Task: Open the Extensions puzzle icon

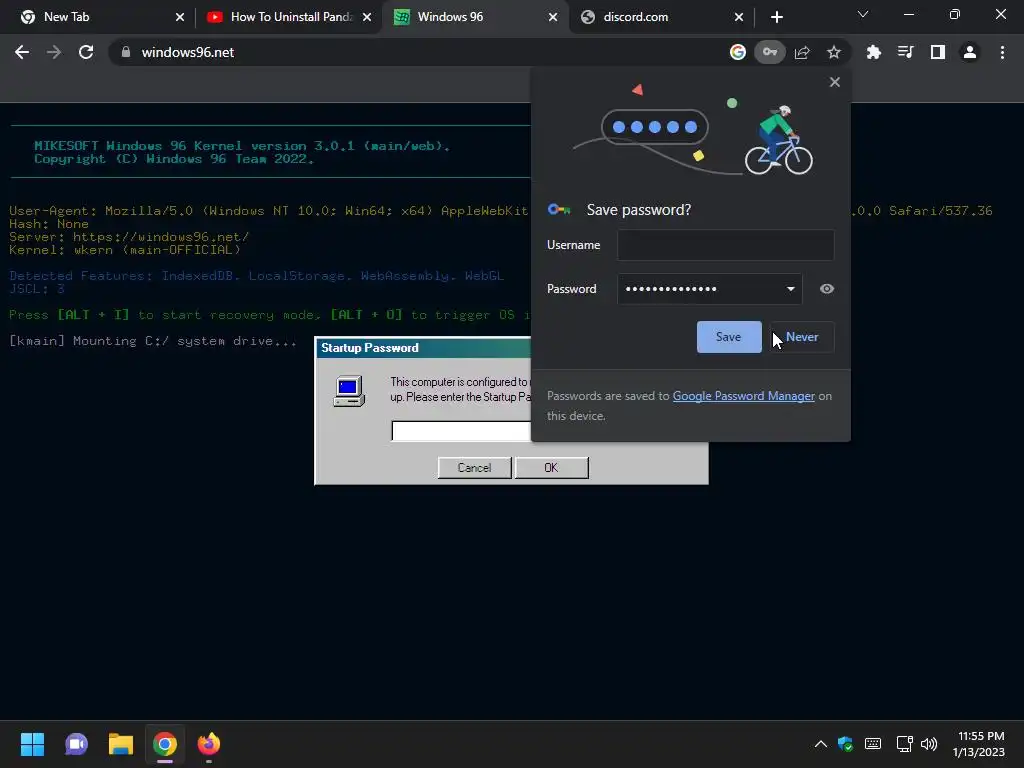Action: [873, 52]
